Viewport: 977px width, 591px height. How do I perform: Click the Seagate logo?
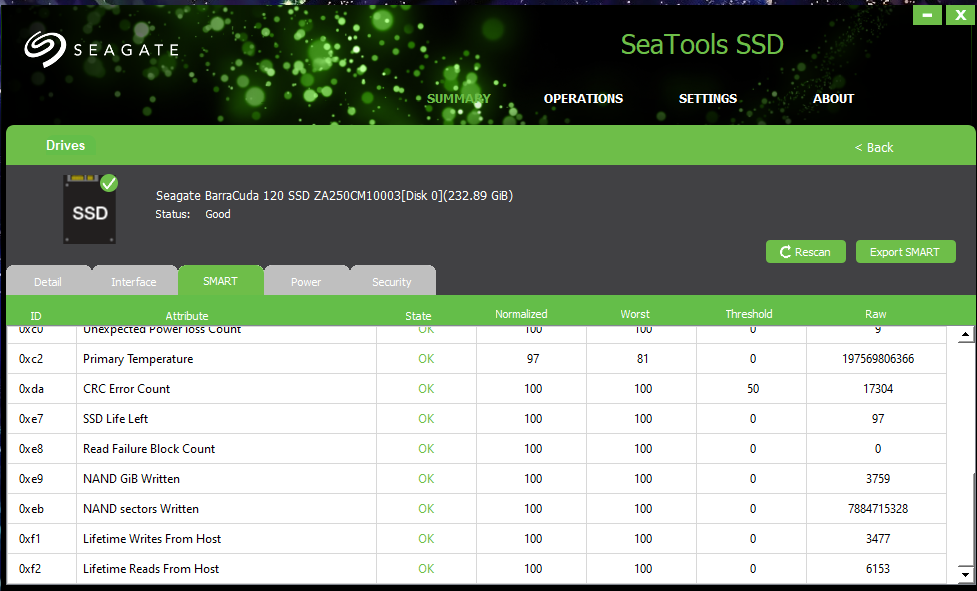click(x=101, y=49)
